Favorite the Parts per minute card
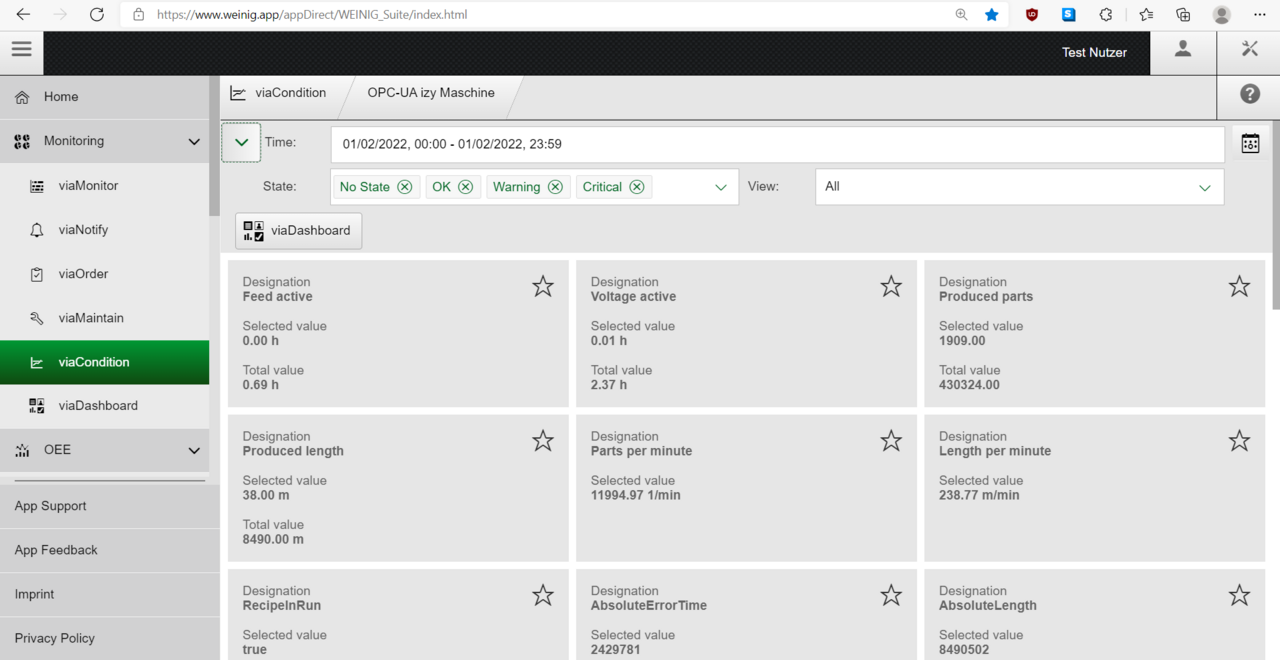This screenshot has width=1280, height=660. click(x=891, y=441)
